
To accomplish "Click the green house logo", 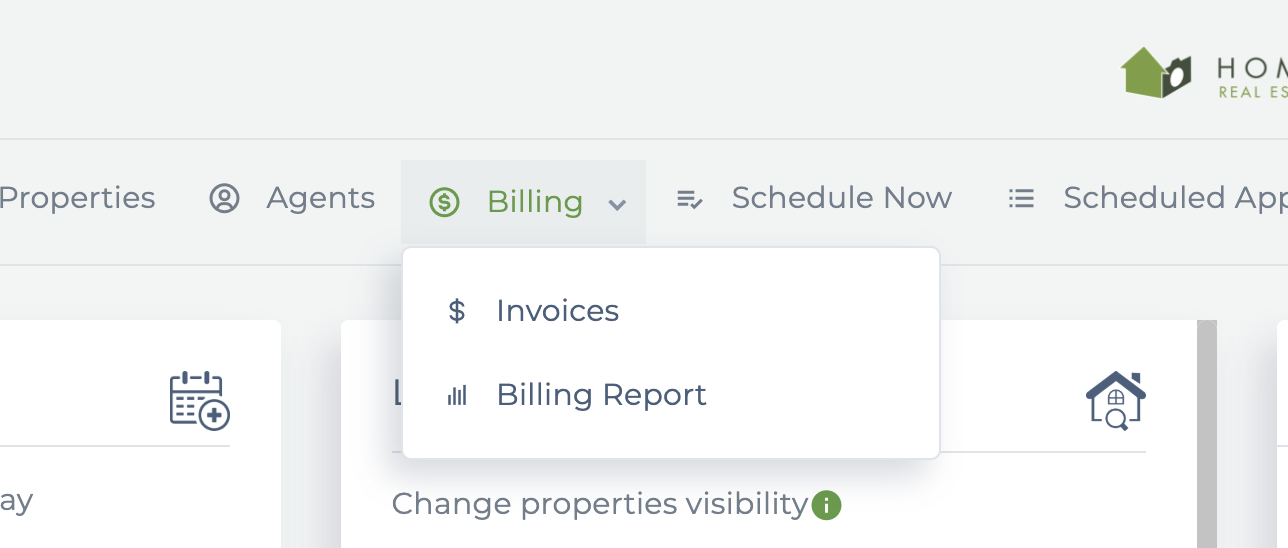I will (x=1157, y=74).
